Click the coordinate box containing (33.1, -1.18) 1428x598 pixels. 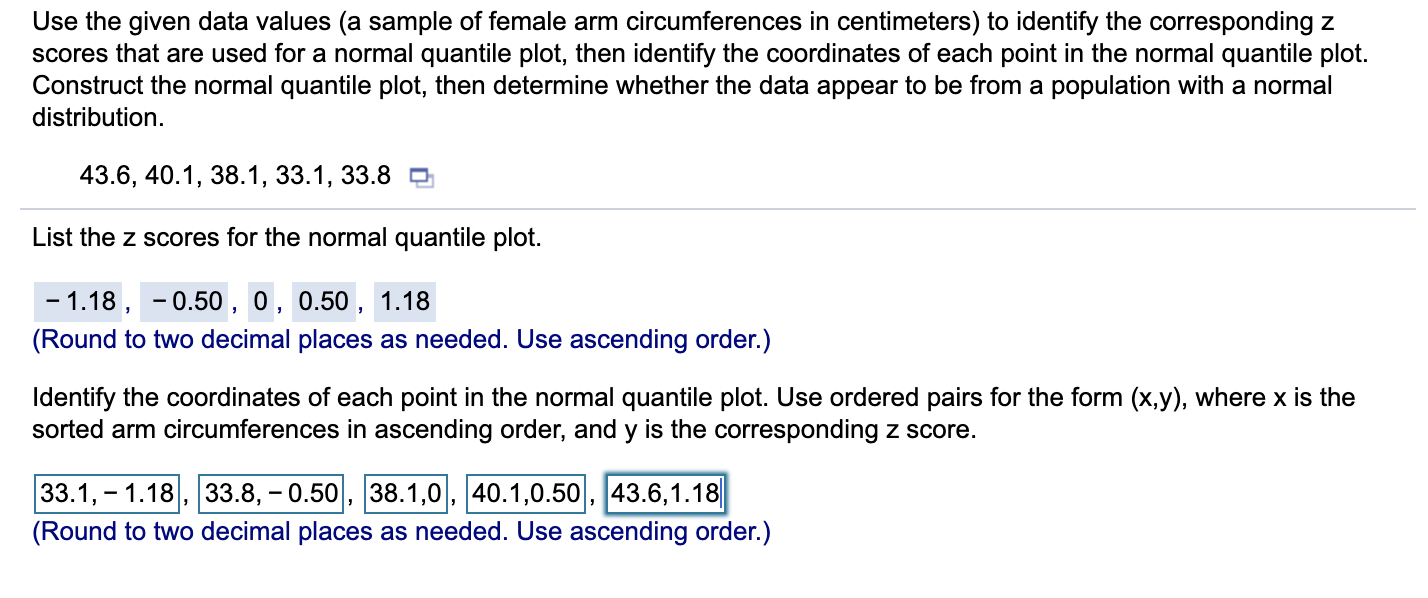coord(105,492)
